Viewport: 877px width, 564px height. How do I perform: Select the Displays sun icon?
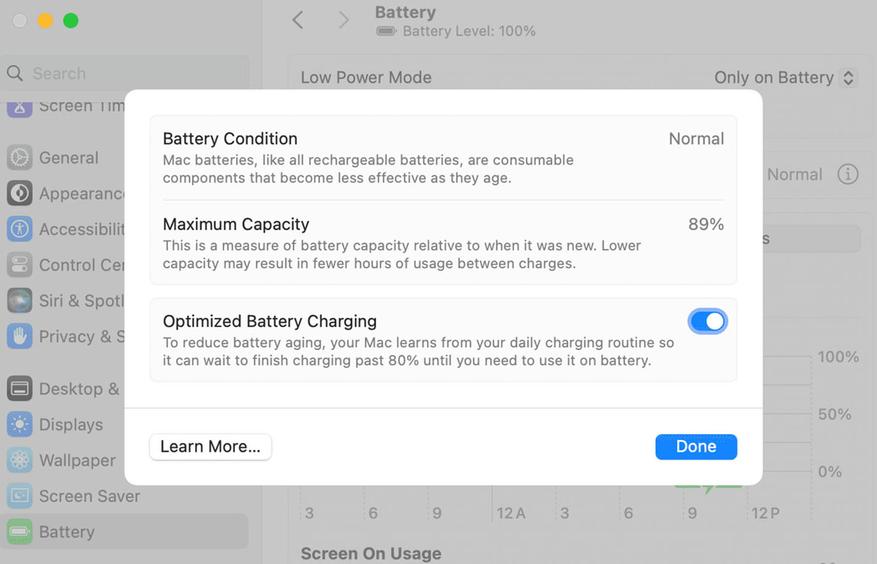pos(20,425)
